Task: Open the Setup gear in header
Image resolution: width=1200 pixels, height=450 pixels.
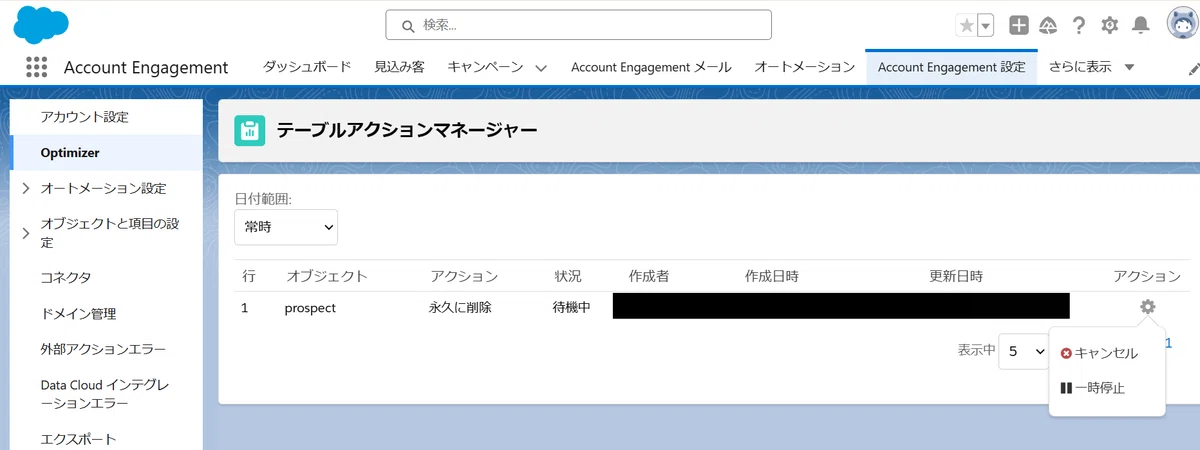Action: (1109, 26)
